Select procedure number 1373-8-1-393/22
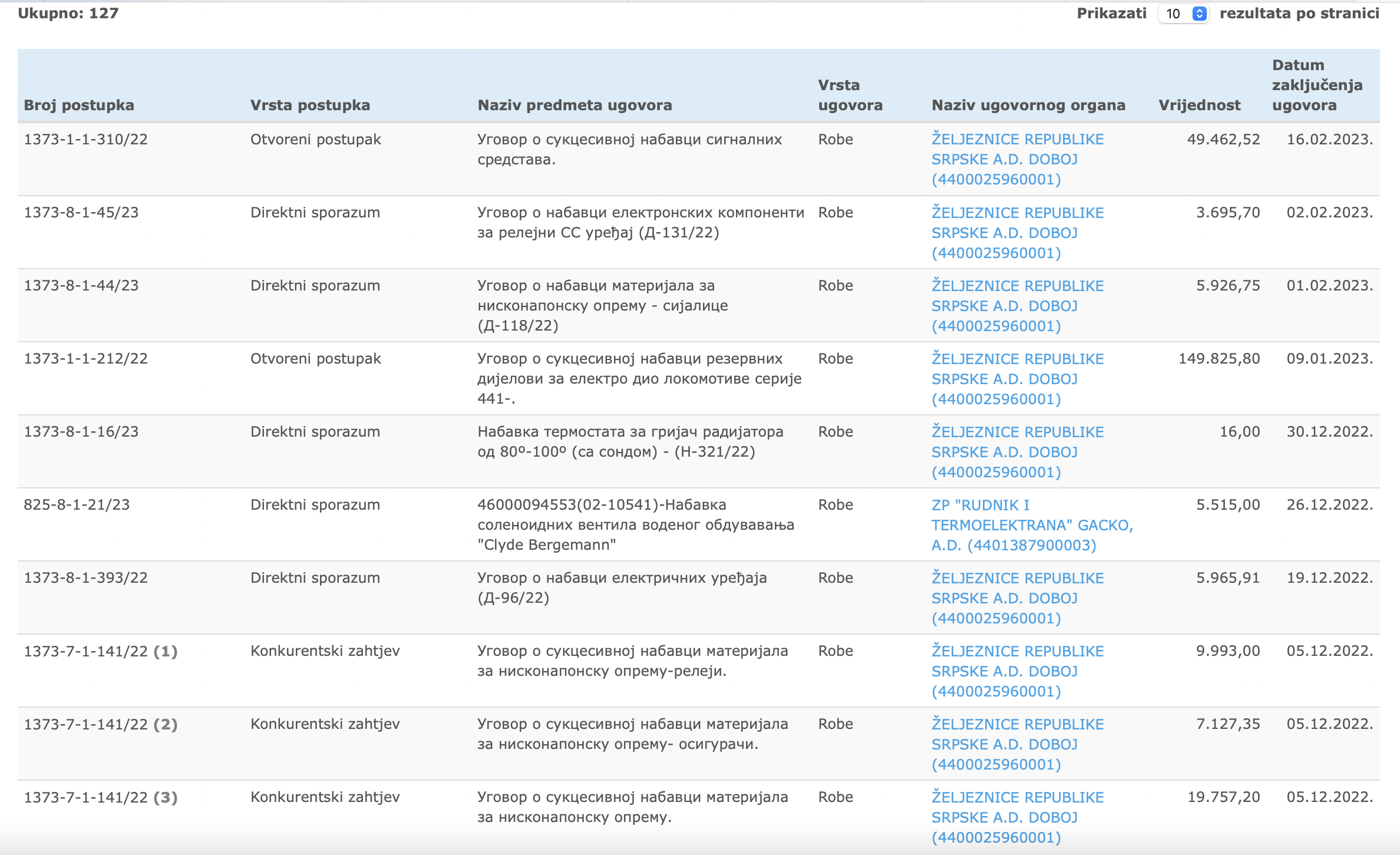 point(85,577)
